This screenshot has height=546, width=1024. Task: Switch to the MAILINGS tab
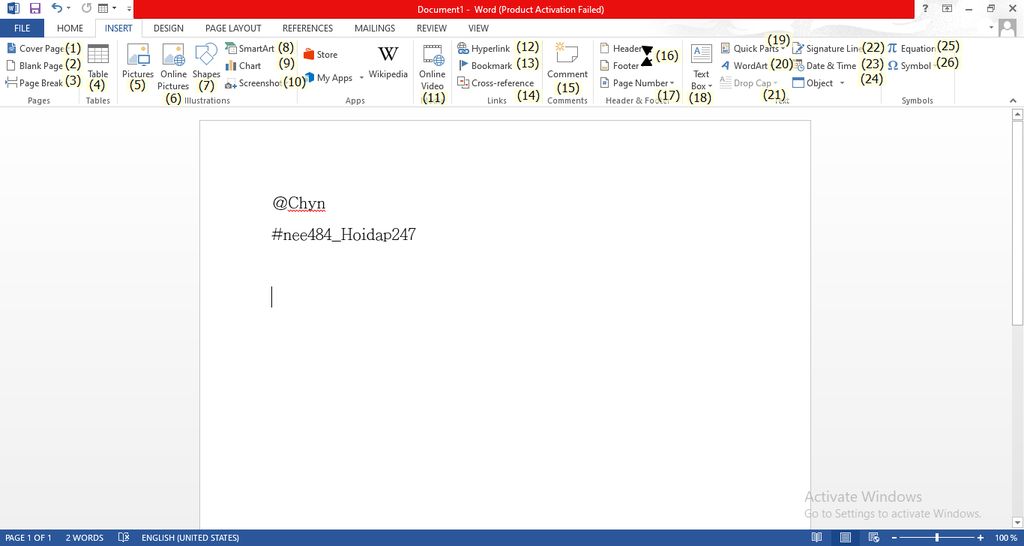pos(375,28)
